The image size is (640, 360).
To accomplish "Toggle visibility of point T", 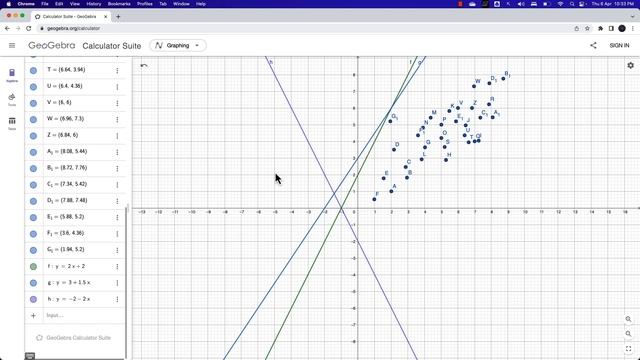I will (x=33, y=70).
